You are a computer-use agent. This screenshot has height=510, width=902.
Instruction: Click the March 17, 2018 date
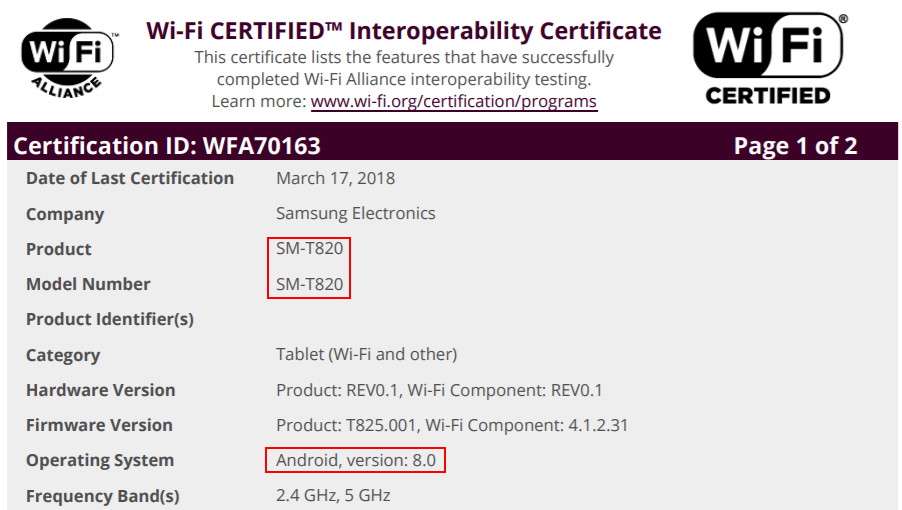pyautogui.click(x=335, y=178)
